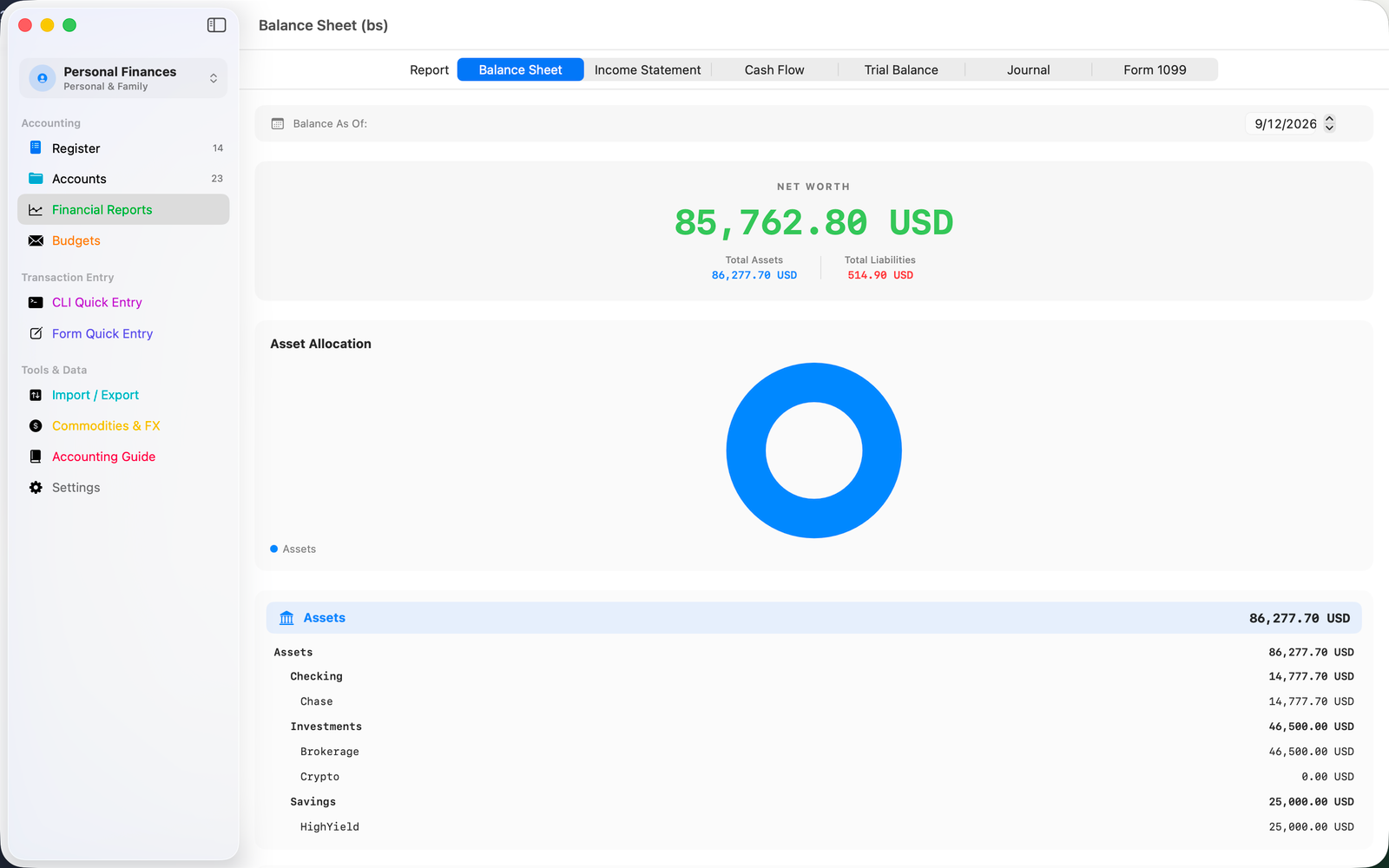
Task: Click the Accounts count badge 23
Action: click(x=217, y=178)
